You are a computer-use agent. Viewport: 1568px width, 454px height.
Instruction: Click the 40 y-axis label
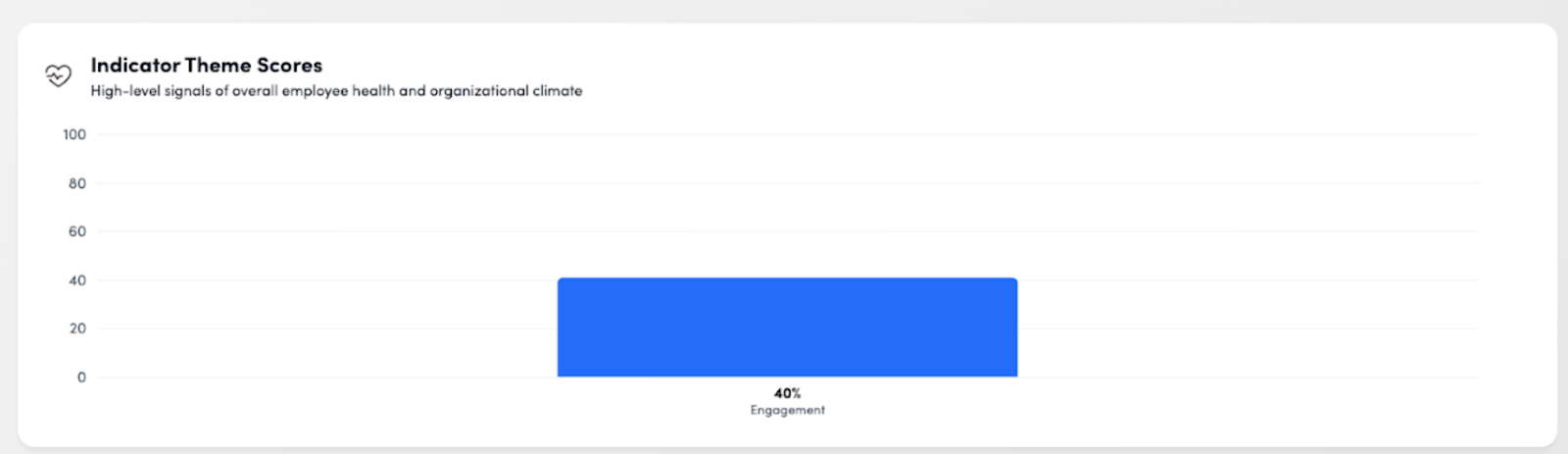point(77,280)
